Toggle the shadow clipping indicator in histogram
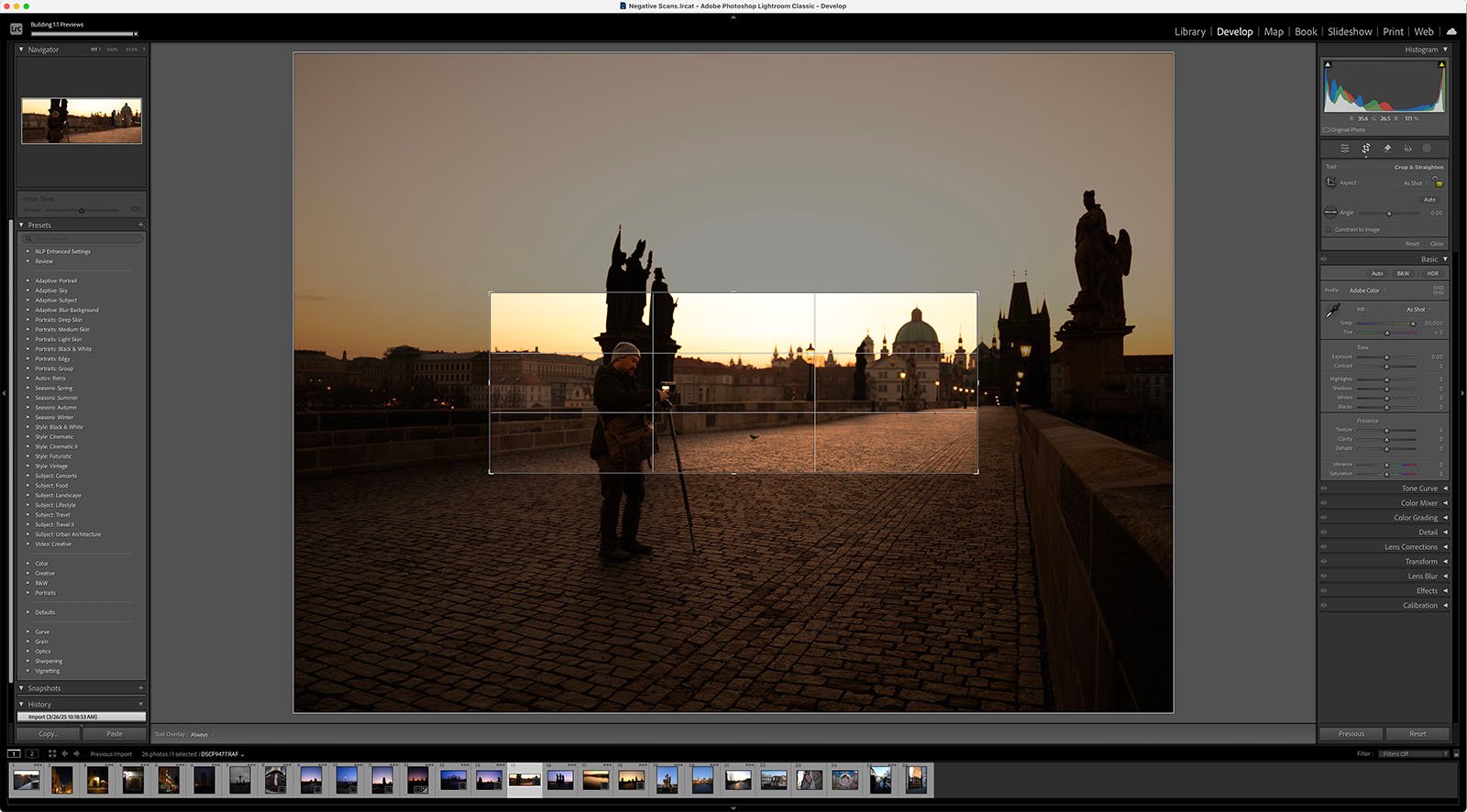 pos(1327,64)
